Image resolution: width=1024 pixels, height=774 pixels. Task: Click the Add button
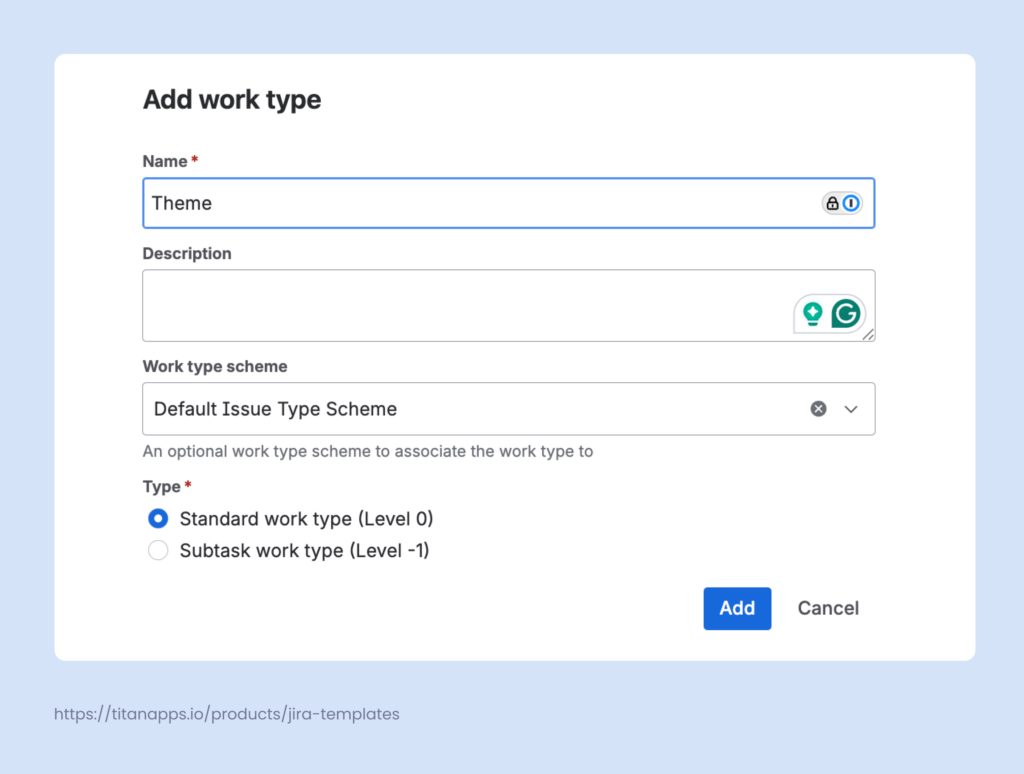[x=737, y=608]
